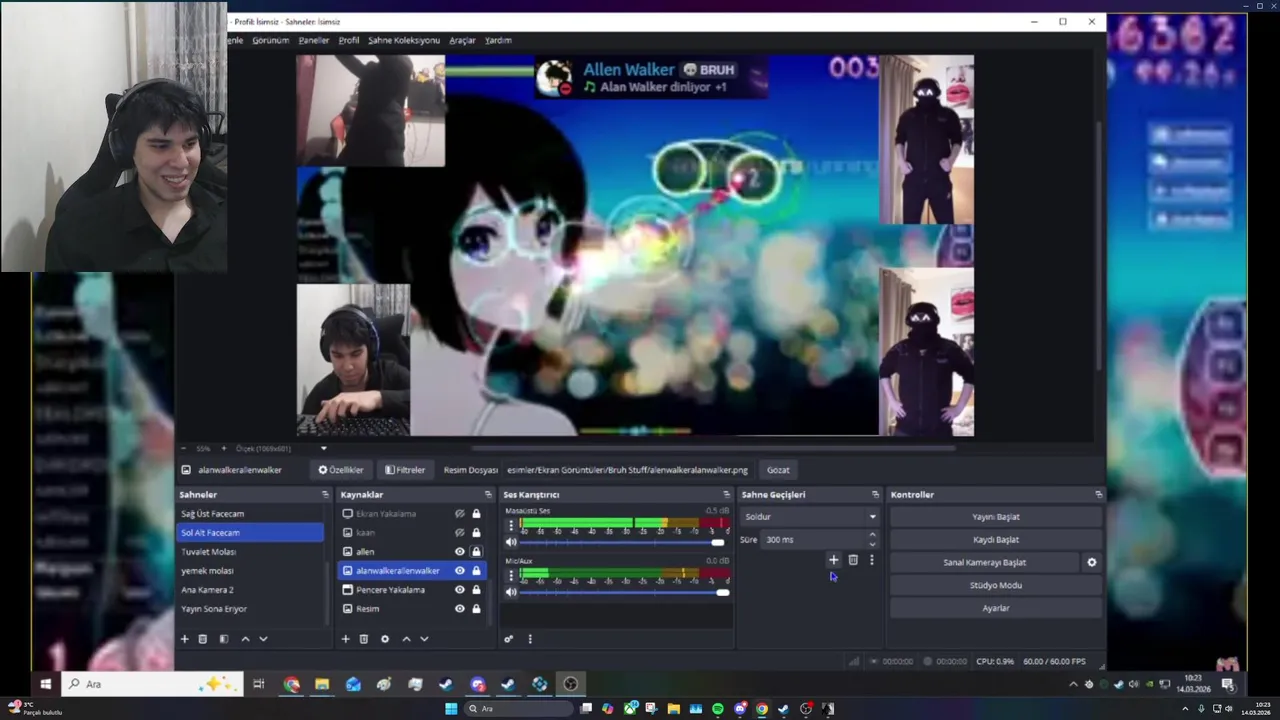Undock the Kaynaklar panel
This screenshot has width=1280, height=720.
(488, 494)
